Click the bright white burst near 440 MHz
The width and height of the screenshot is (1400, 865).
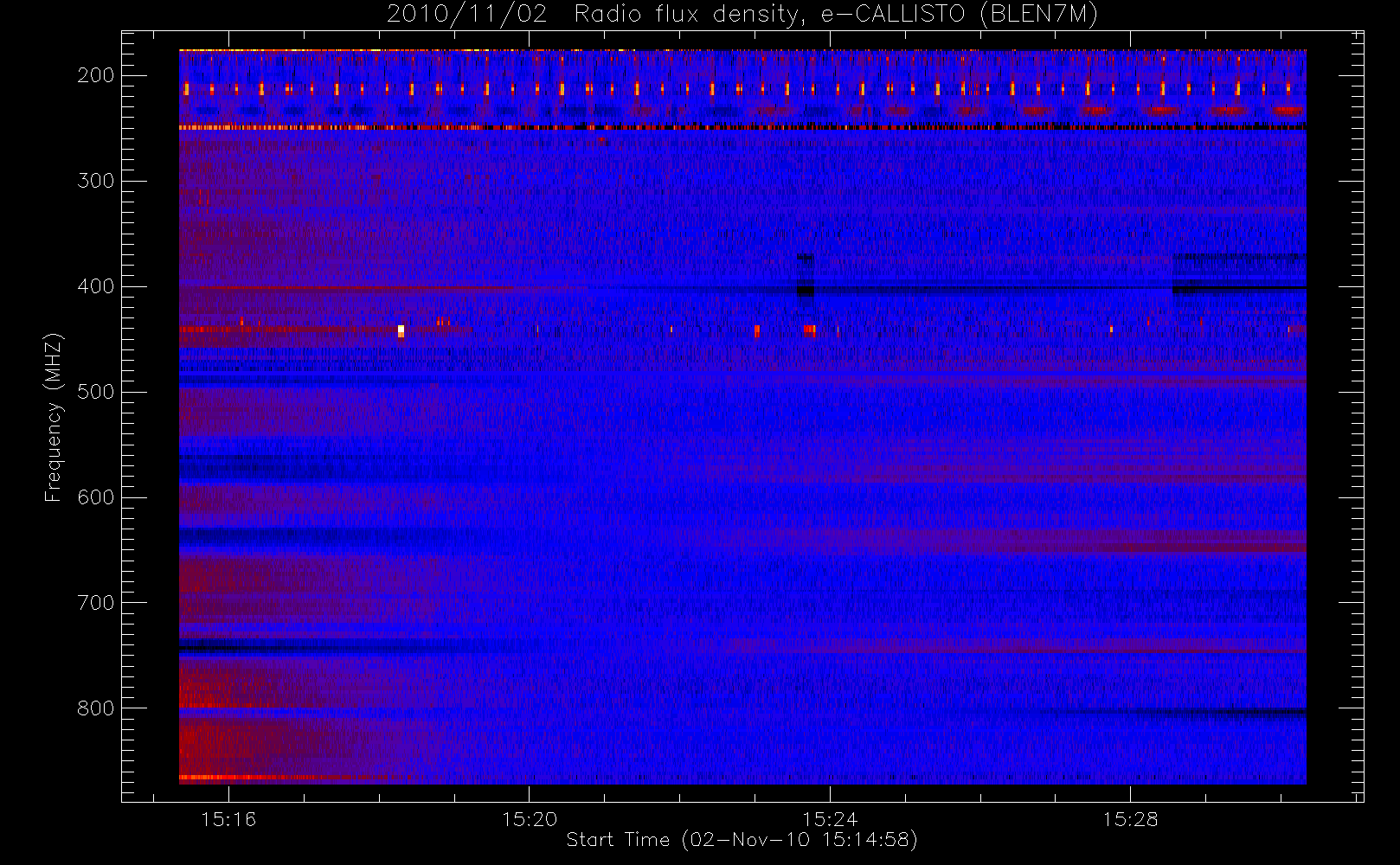tap(401, 330)
